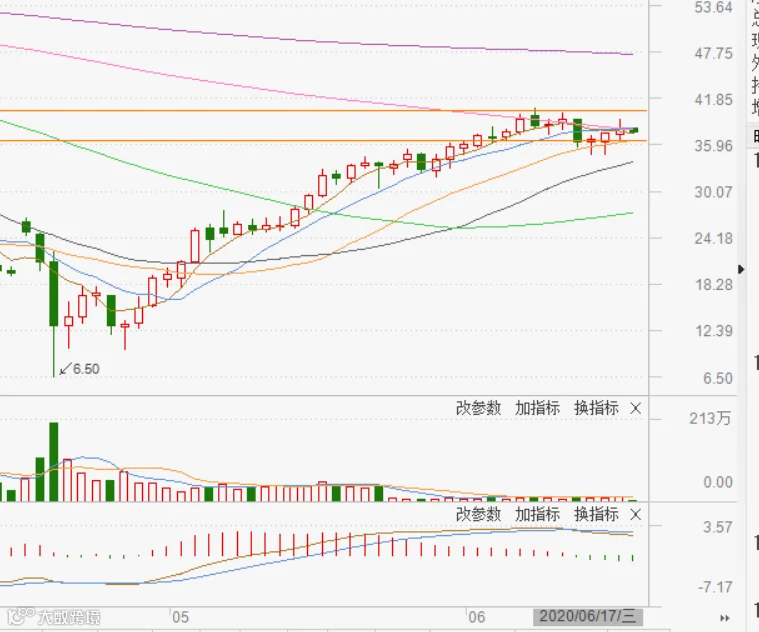Click 换指标 in the MACD indicator panel
The image size is (759, 632).
click(x=596, y=514)
